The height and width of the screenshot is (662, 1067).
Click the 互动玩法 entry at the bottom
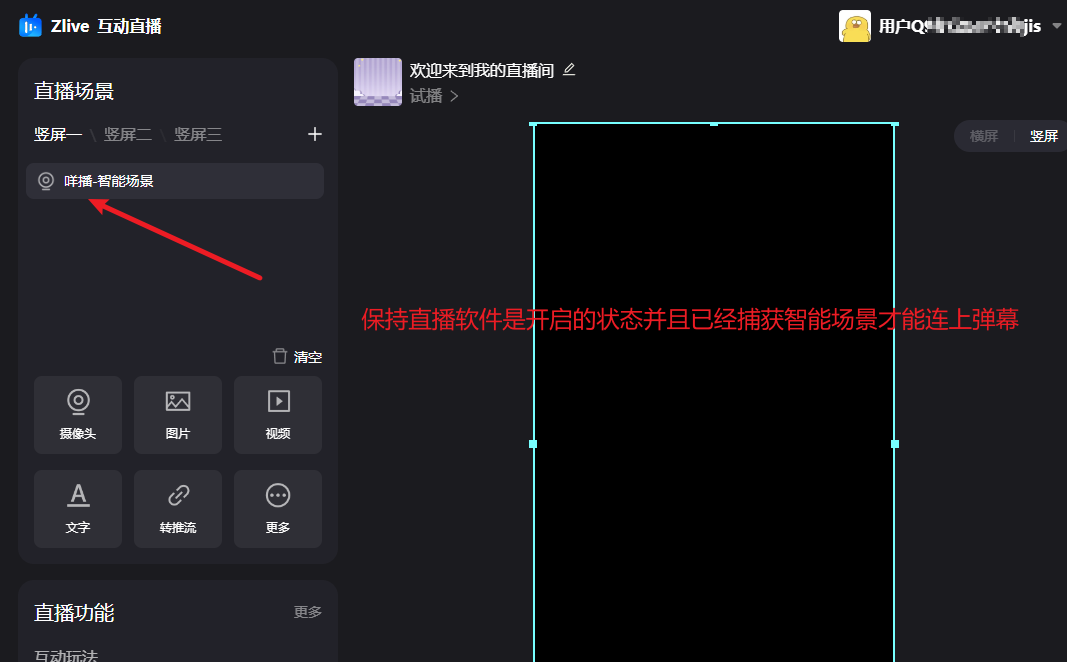click(x=68, y=655)
